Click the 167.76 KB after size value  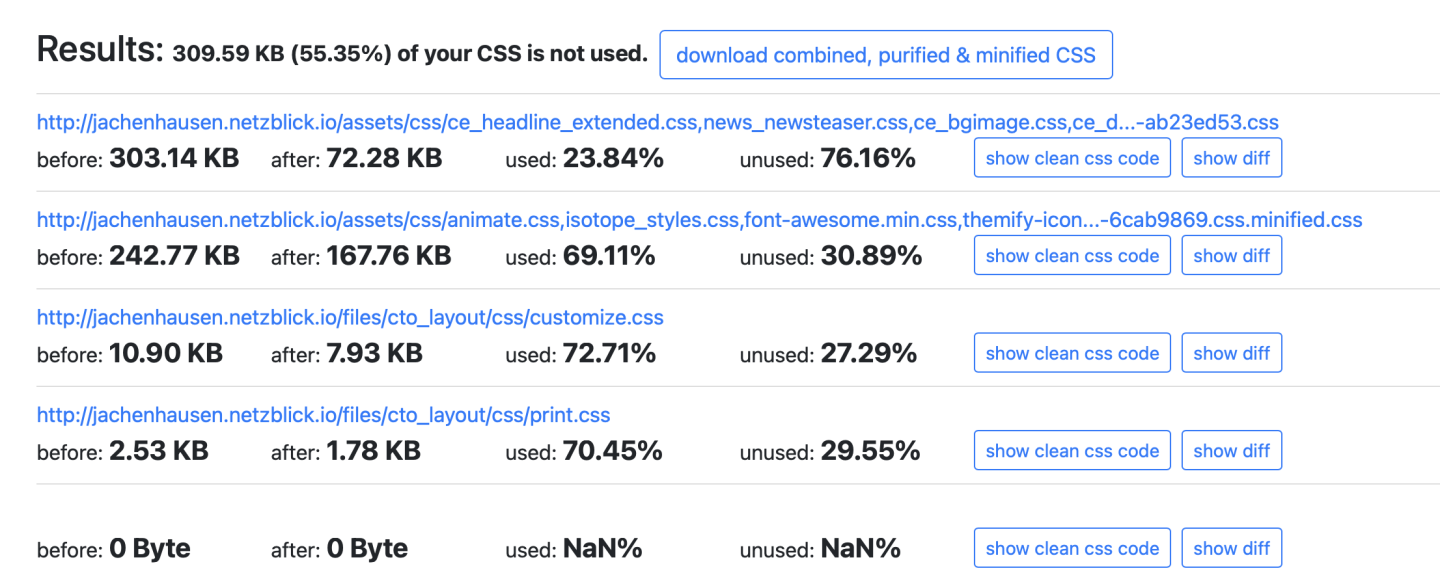[x=388, y=256]
